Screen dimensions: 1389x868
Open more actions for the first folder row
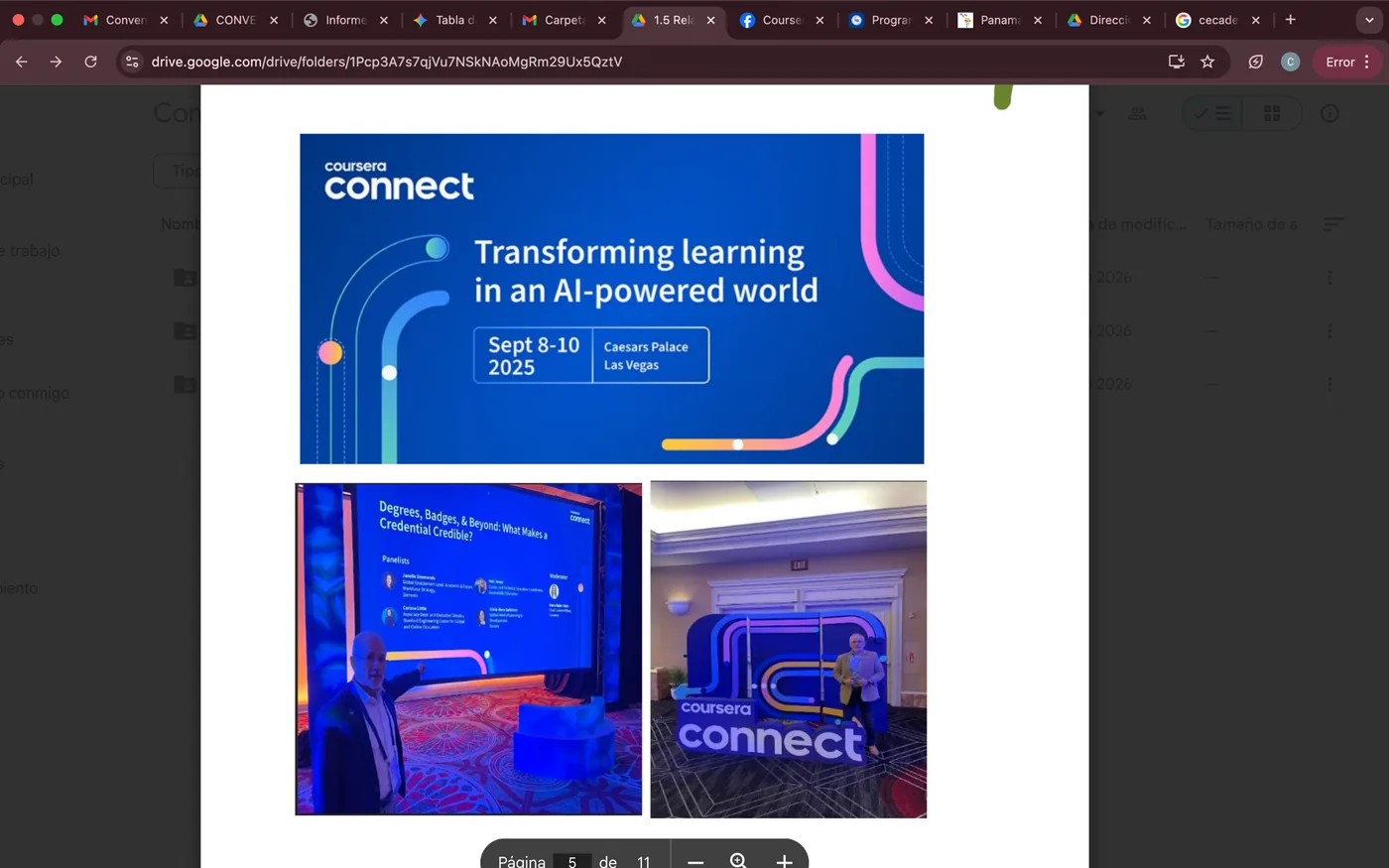pyautogui.click(x=1329, y=278)
